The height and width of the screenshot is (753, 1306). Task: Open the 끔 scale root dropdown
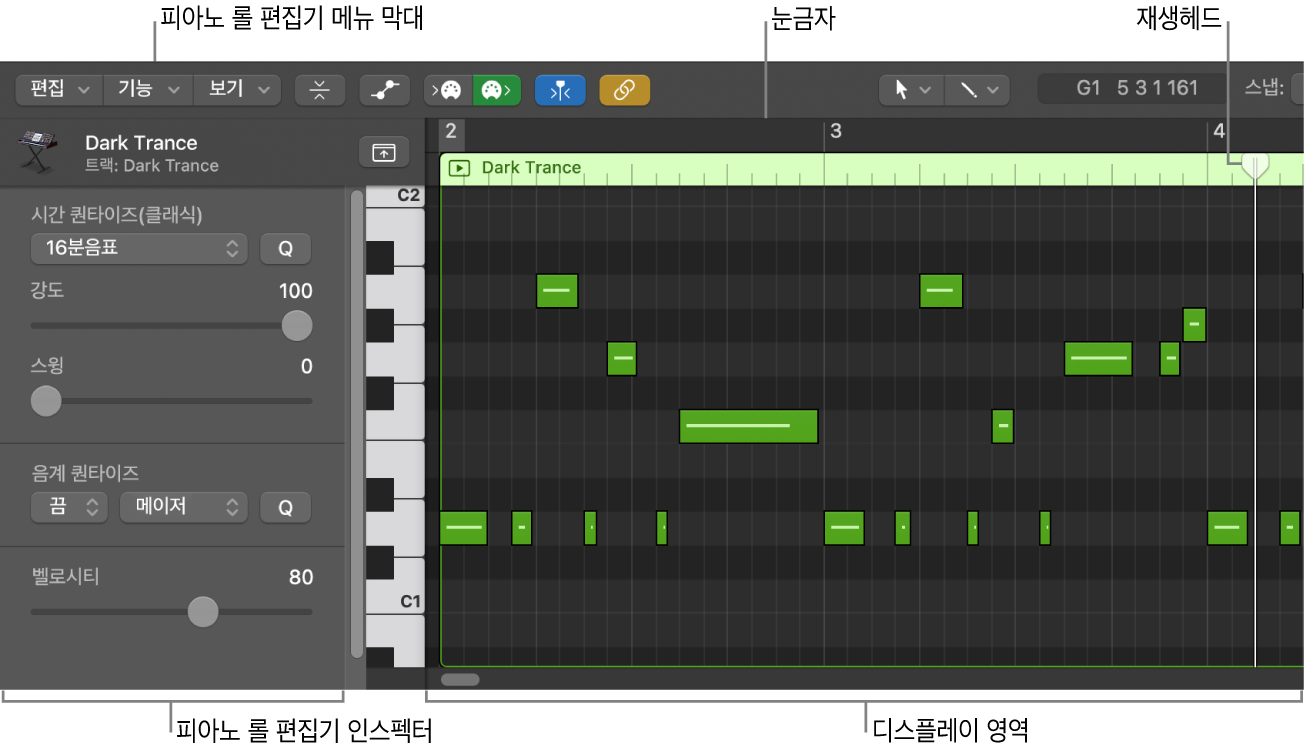click(69, 507)
